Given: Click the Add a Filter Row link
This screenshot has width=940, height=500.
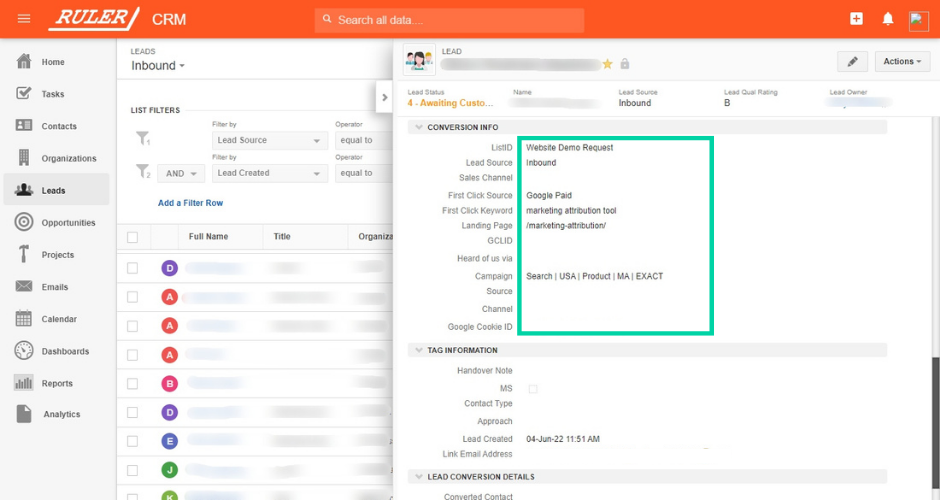Looking at the screenshot, I should tap(190, 203).
